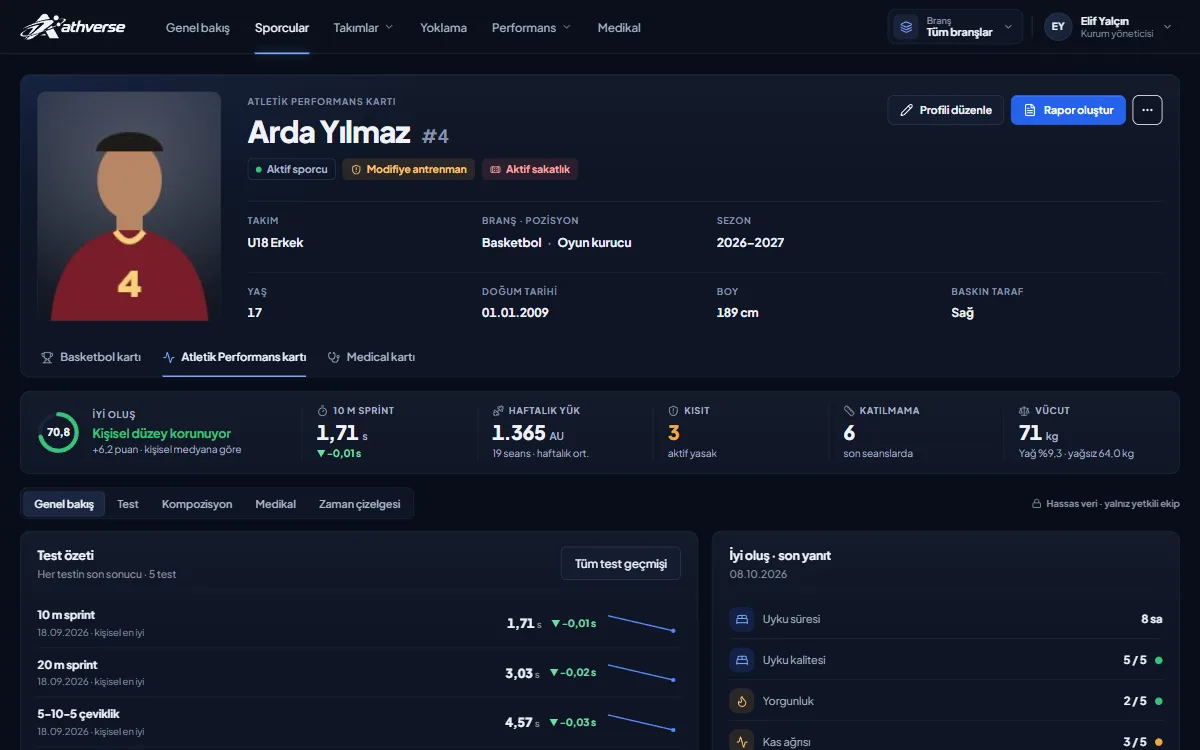1200x750 pixels.
Task: Select the Kompozisyon sub-tab
Action: click(197, 504)
